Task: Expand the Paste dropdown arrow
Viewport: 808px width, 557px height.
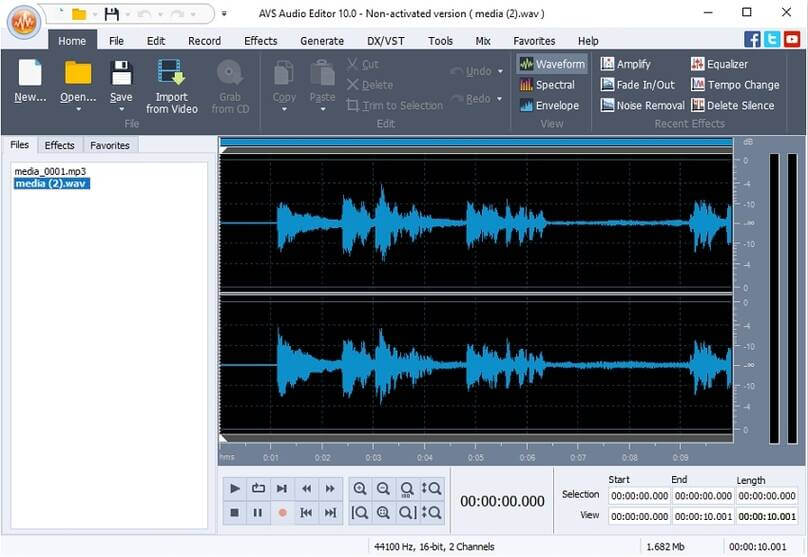Action: [x=323, y=109]
